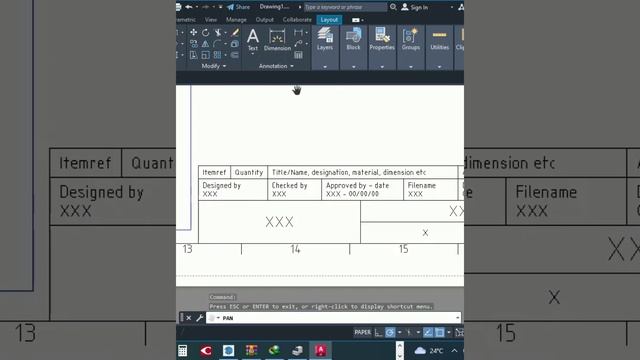Open Text tool dropdown arrow
Screen dimensions: 640x360
pos(253,54)
